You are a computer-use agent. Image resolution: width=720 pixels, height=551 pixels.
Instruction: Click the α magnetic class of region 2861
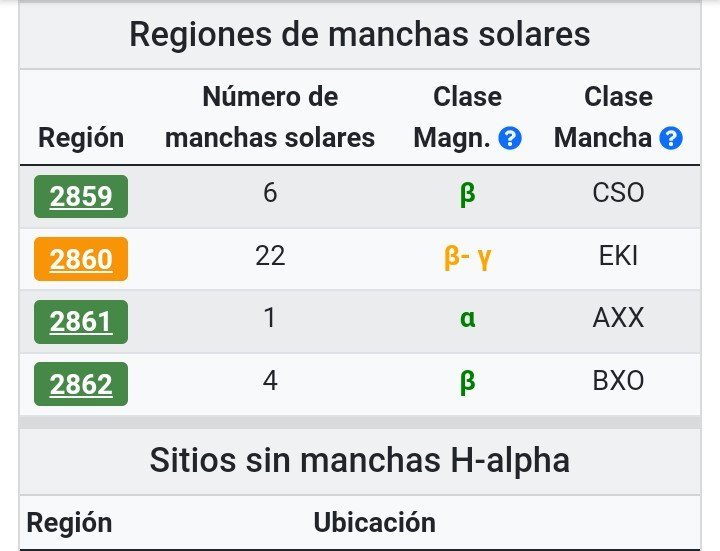click(x=467, y=319)
